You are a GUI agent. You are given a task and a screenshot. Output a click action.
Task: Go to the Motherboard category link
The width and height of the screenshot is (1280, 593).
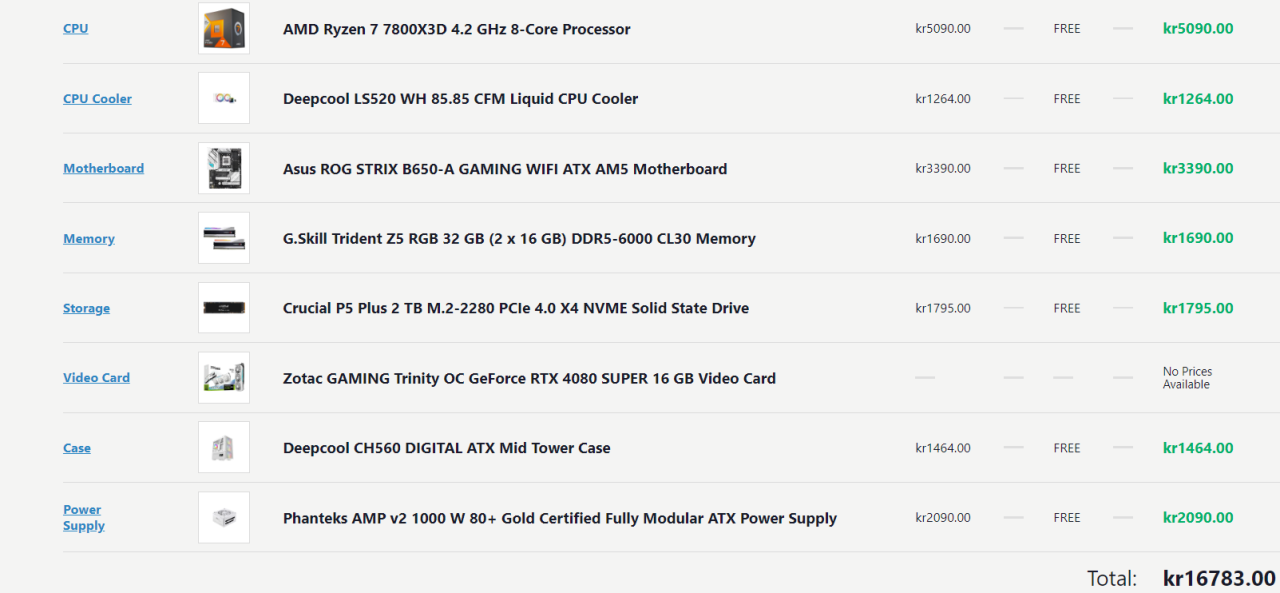point(103,168)
